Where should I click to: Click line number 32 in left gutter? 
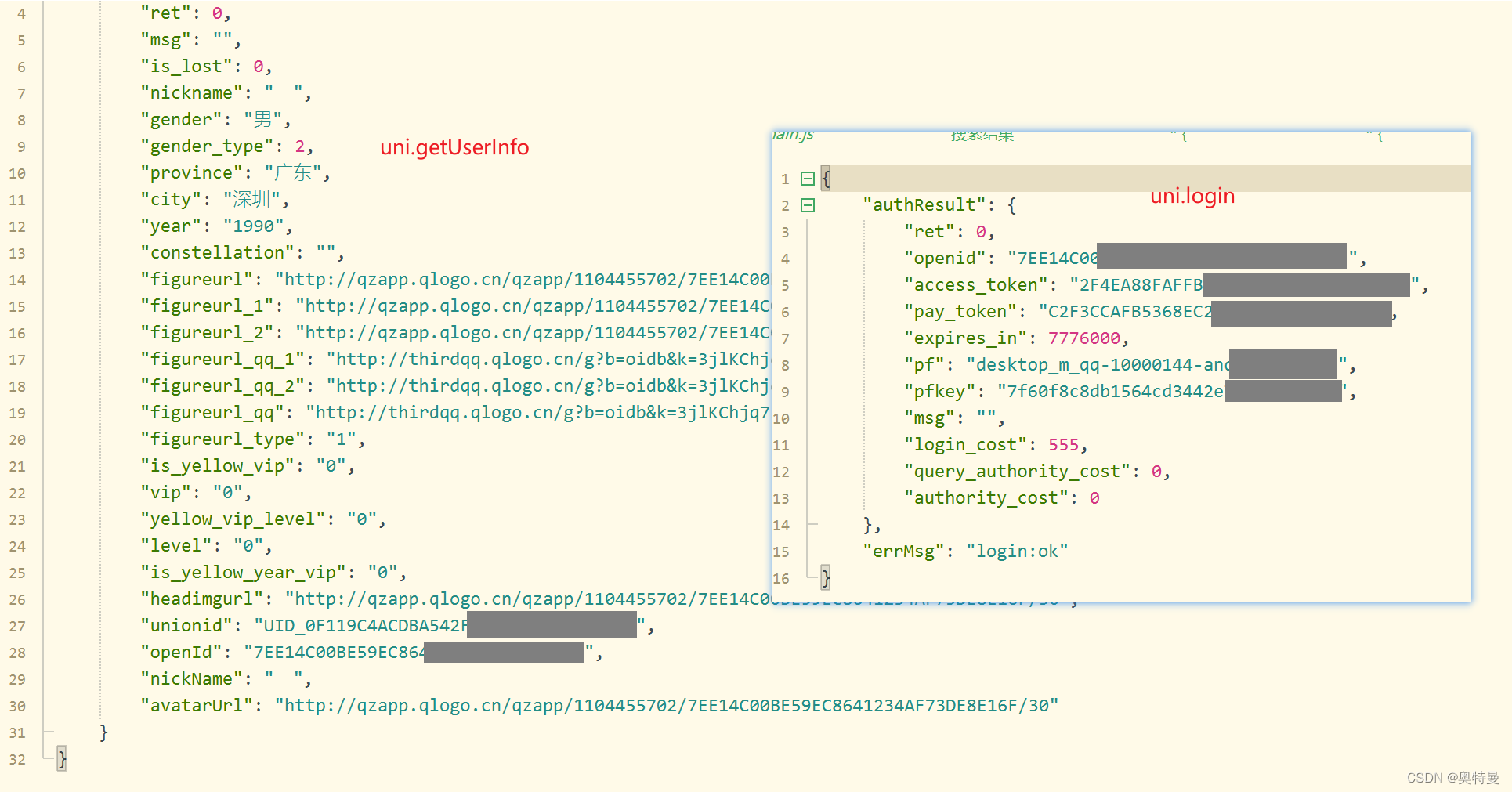17,759
